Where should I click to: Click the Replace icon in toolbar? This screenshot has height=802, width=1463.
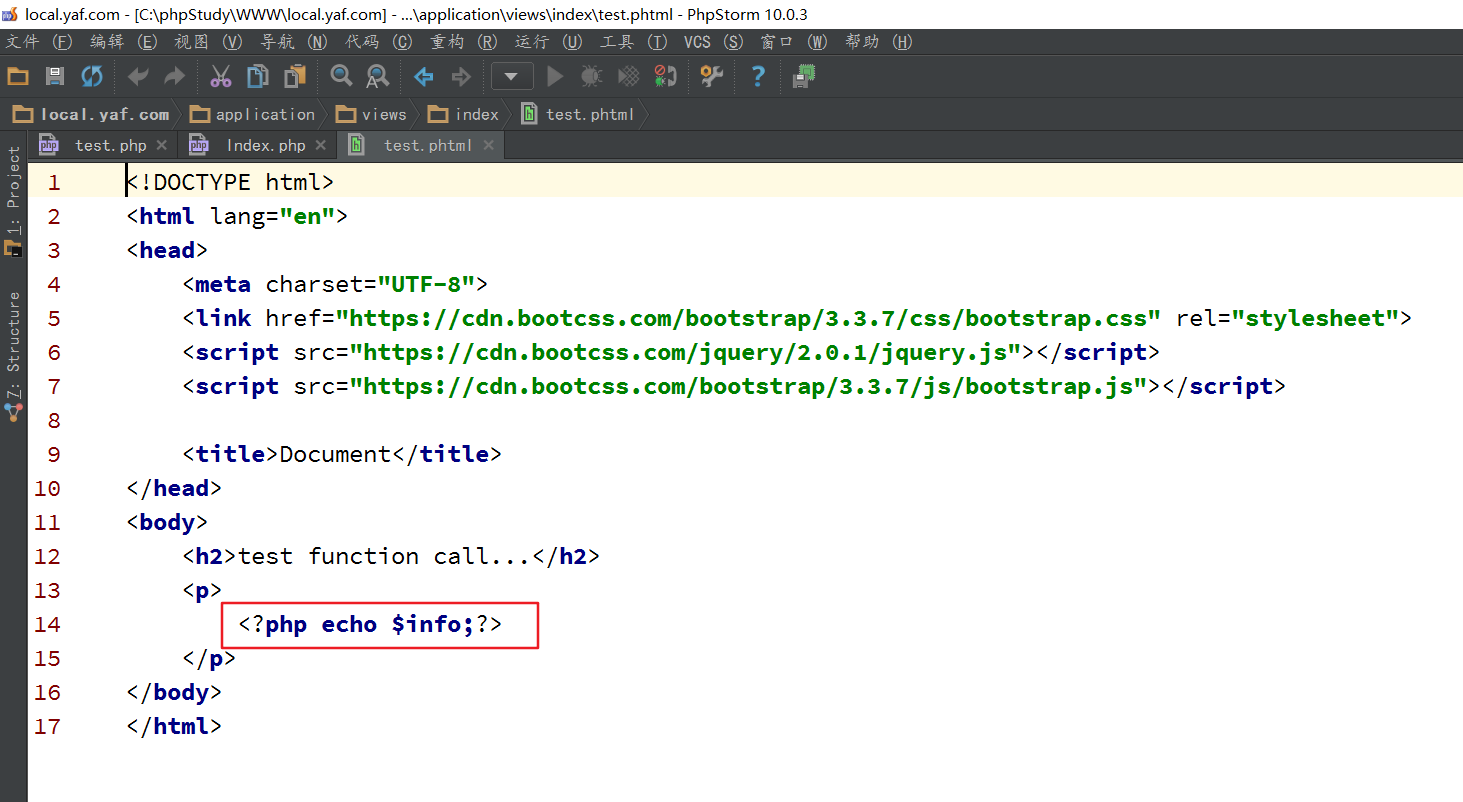pos(377,76)
